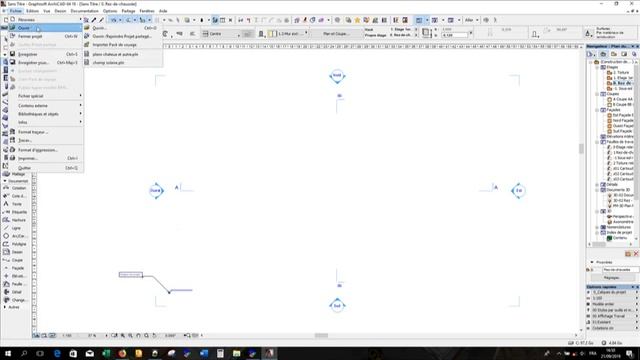Open the scale dropdown in Options rapides
The width and height of the screenshot is (640, 360).
click(x=613, y=298)
